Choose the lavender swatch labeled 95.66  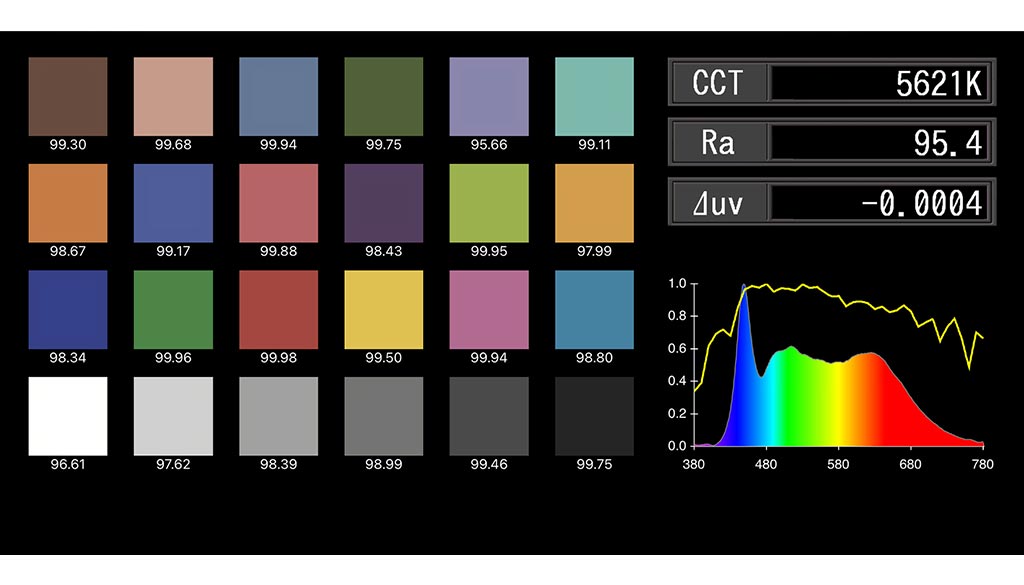tap(489, 97)
